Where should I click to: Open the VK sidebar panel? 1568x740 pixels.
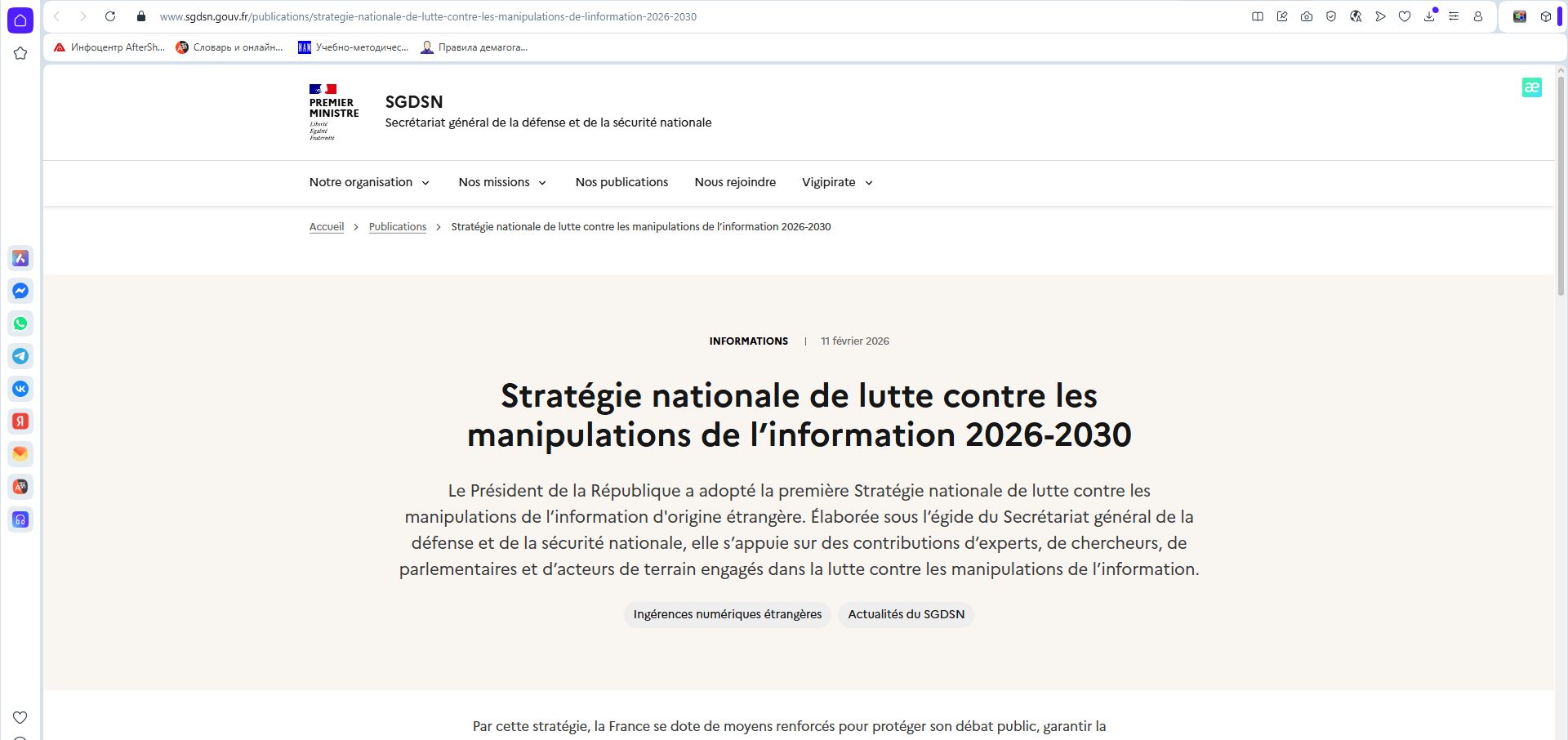pos(20,389)
